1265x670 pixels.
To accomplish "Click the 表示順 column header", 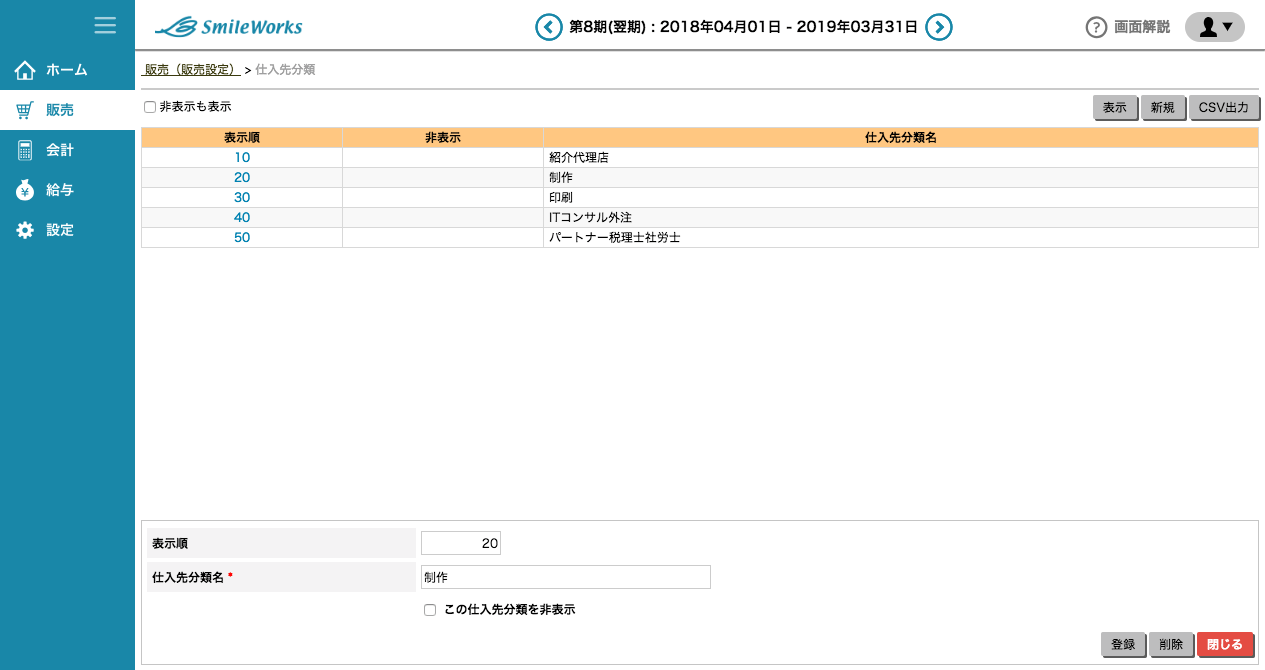I will tap(242, 137).
